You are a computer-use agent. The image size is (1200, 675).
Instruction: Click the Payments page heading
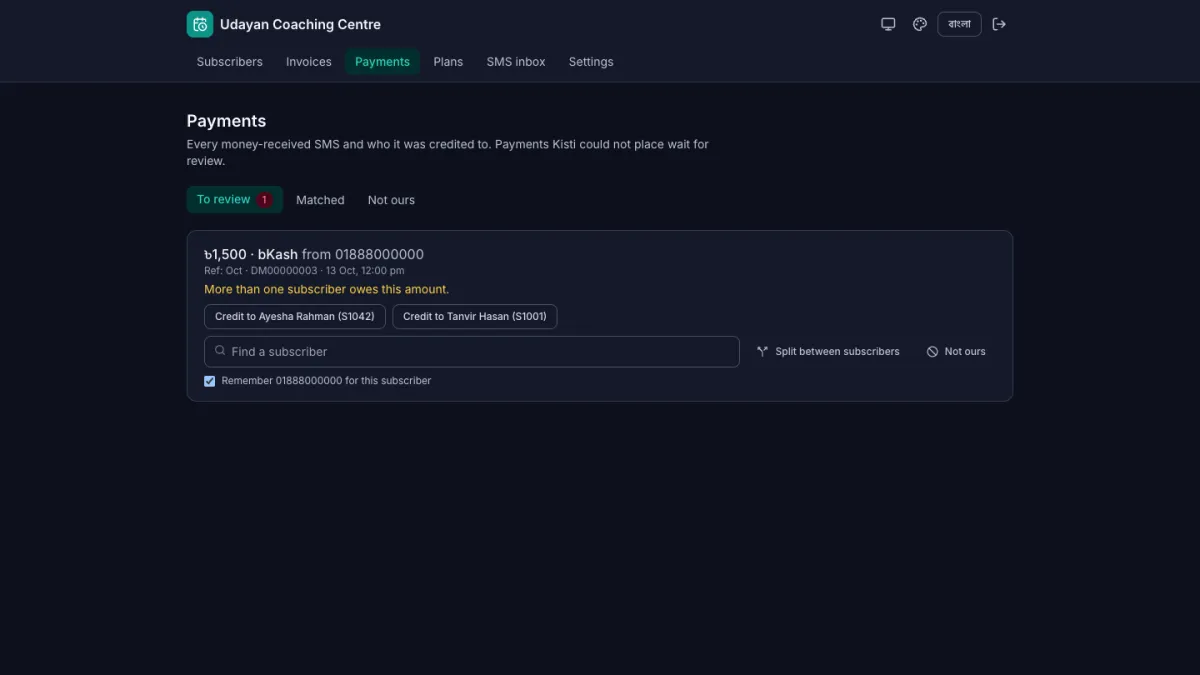pyautogui.click(x=226, y=121)
